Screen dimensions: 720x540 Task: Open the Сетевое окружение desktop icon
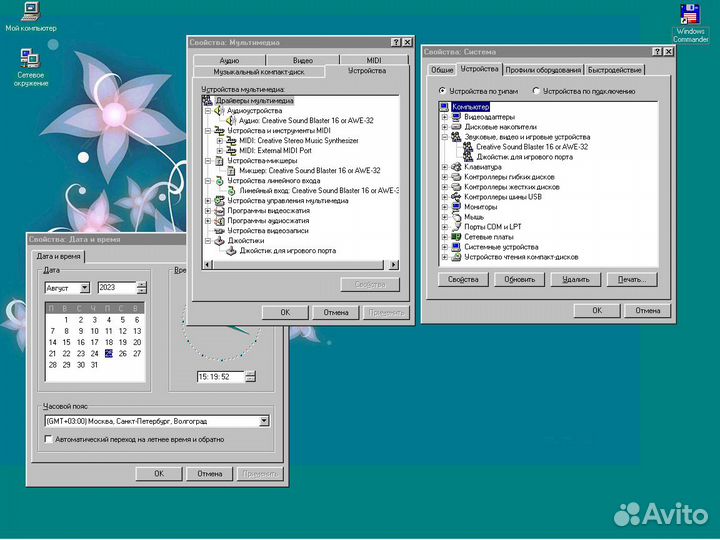(30, 61)
